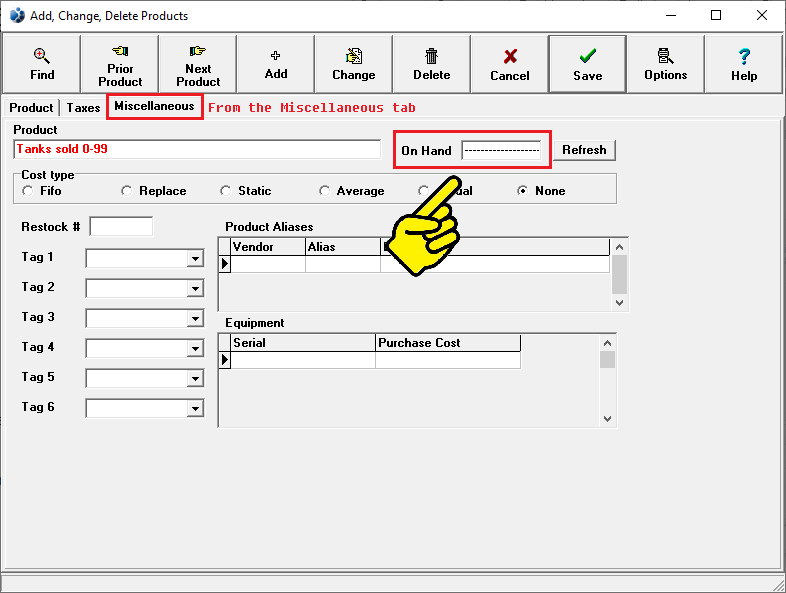Screen dimensions: 786x593
Task: Go to the Prior Product record
Action: point(120,64)
